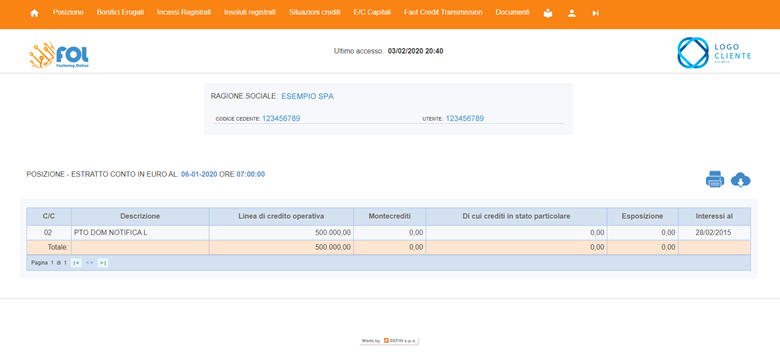Viewport: 780px width, 360px height.
Task: Click the utente value 123456789
Action: point(465,118)
